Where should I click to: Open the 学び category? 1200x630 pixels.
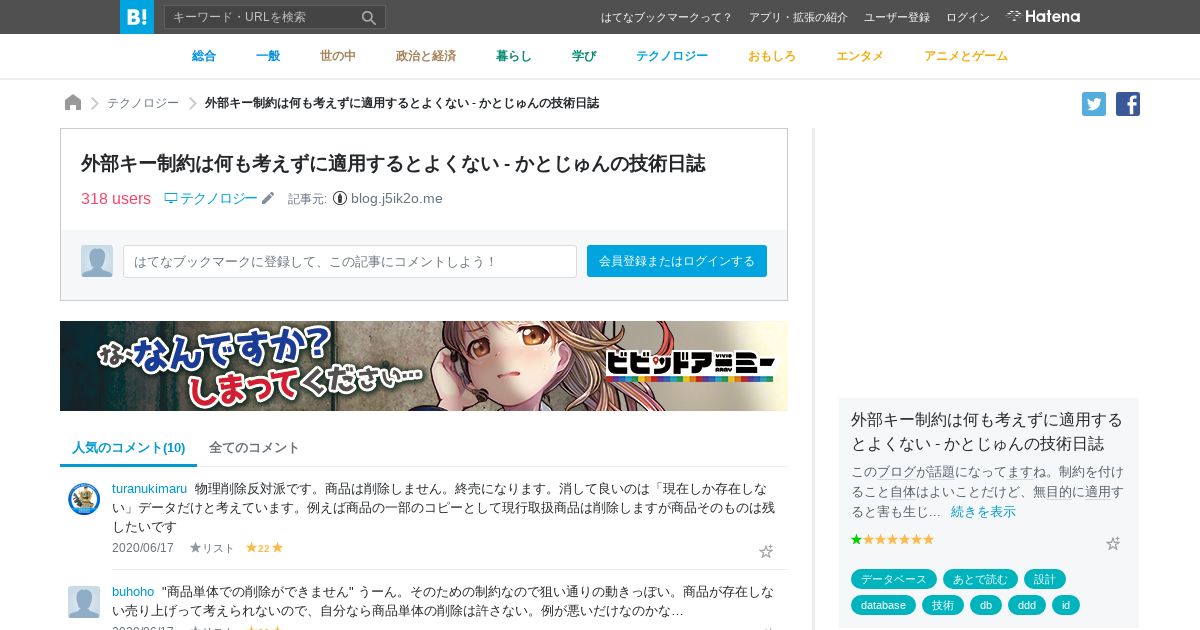pyautogui.click(x=584, y=56)
